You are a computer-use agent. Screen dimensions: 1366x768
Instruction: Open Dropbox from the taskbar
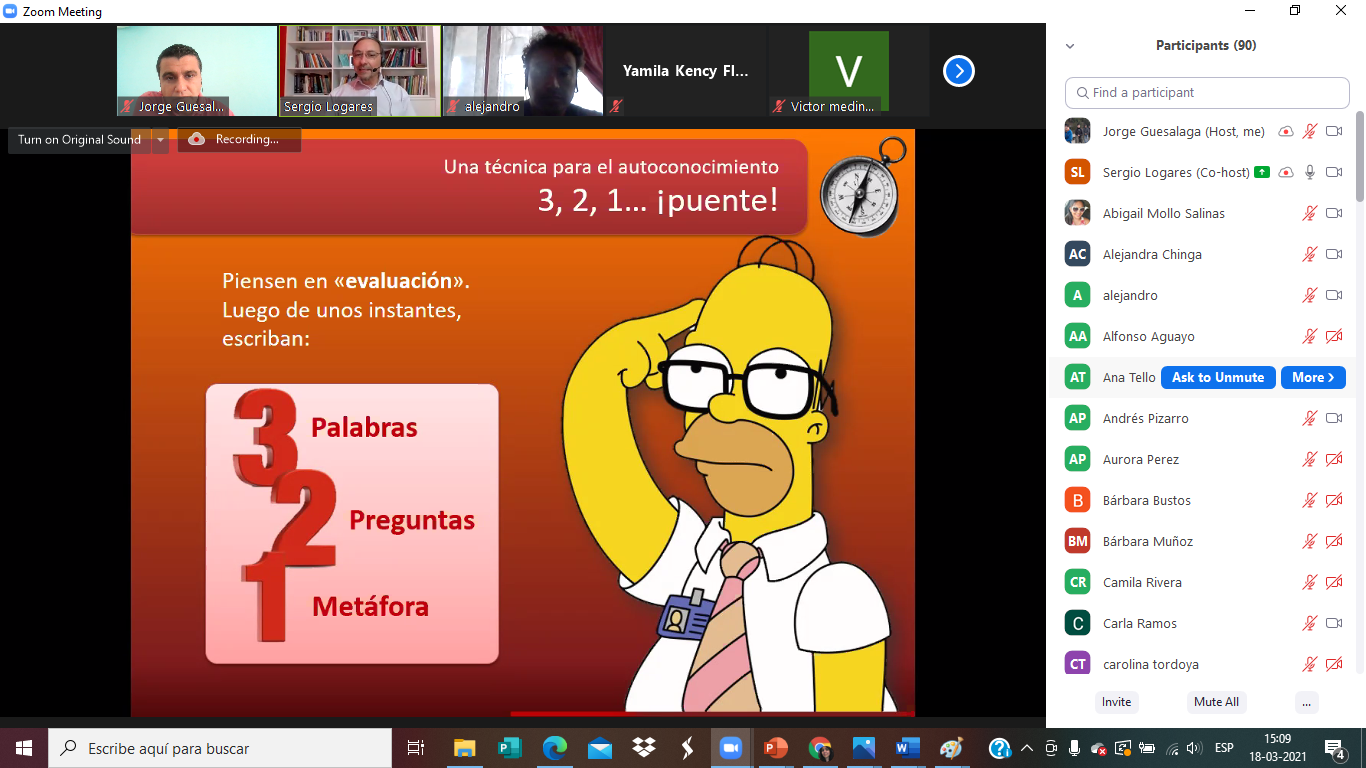(x=644, y=748)
